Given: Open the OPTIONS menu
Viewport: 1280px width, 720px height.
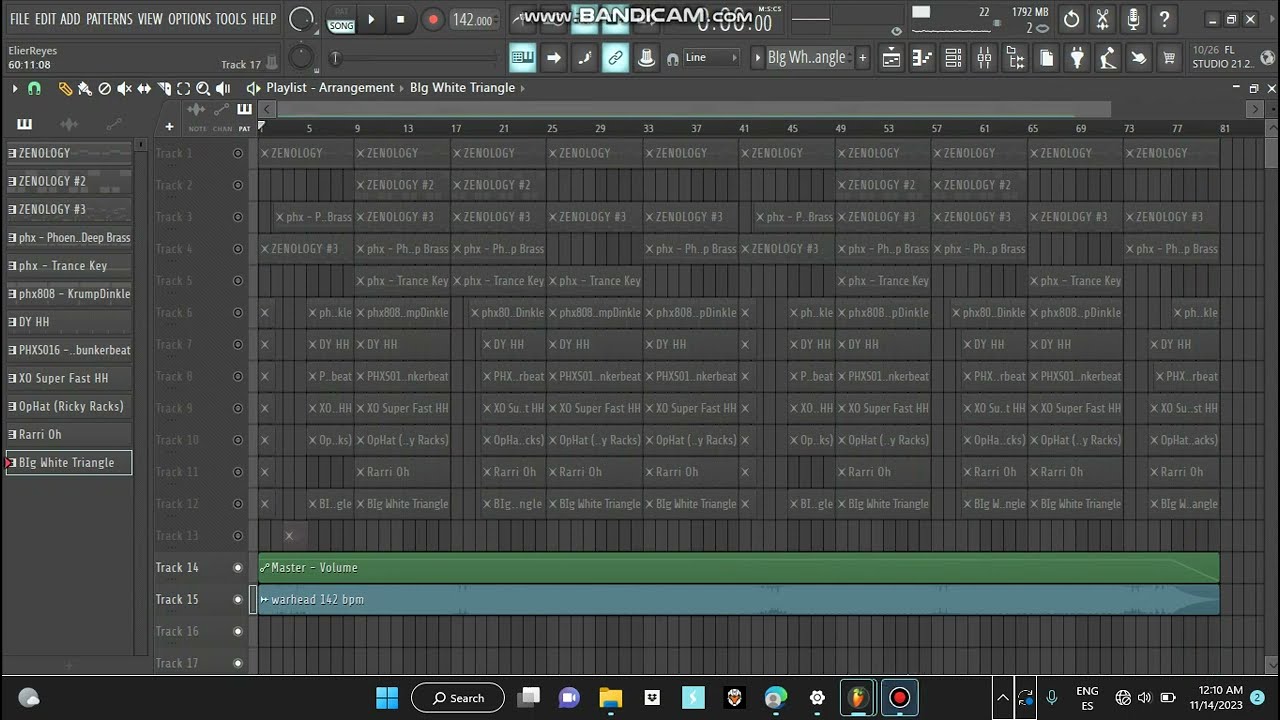Looking at the screenshot, I should [190, 19].
